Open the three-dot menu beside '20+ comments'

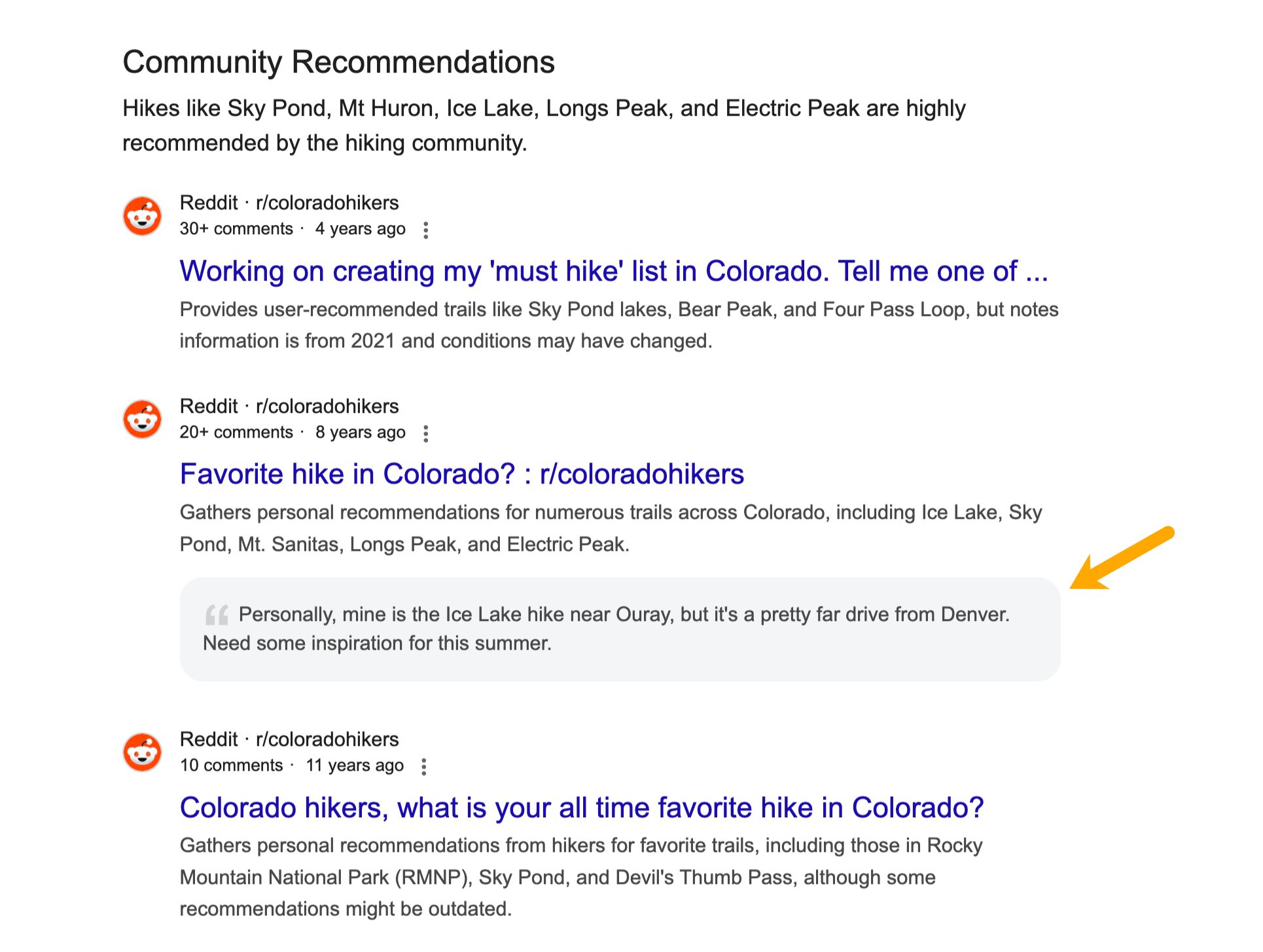coord(427,434)
